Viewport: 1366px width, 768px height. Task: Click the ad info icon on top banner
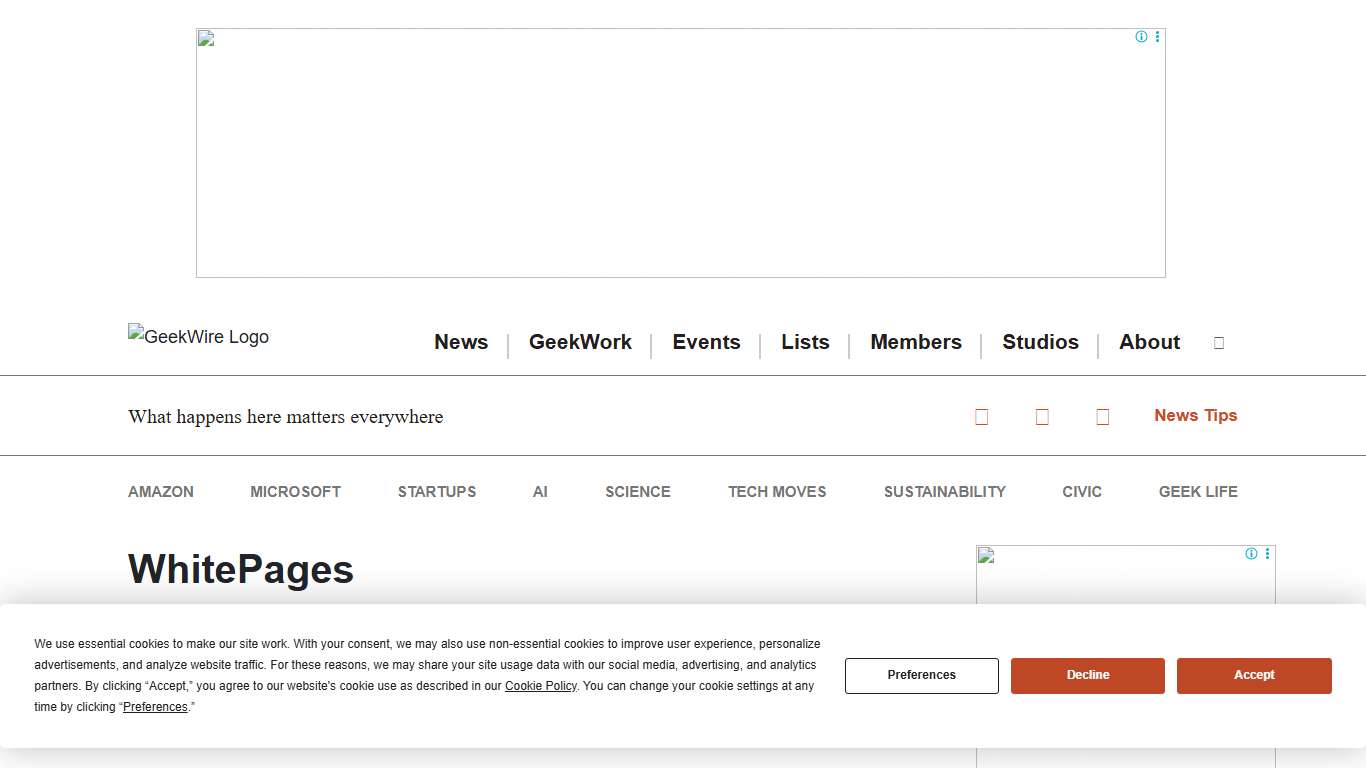click(x=1141, y=36)
